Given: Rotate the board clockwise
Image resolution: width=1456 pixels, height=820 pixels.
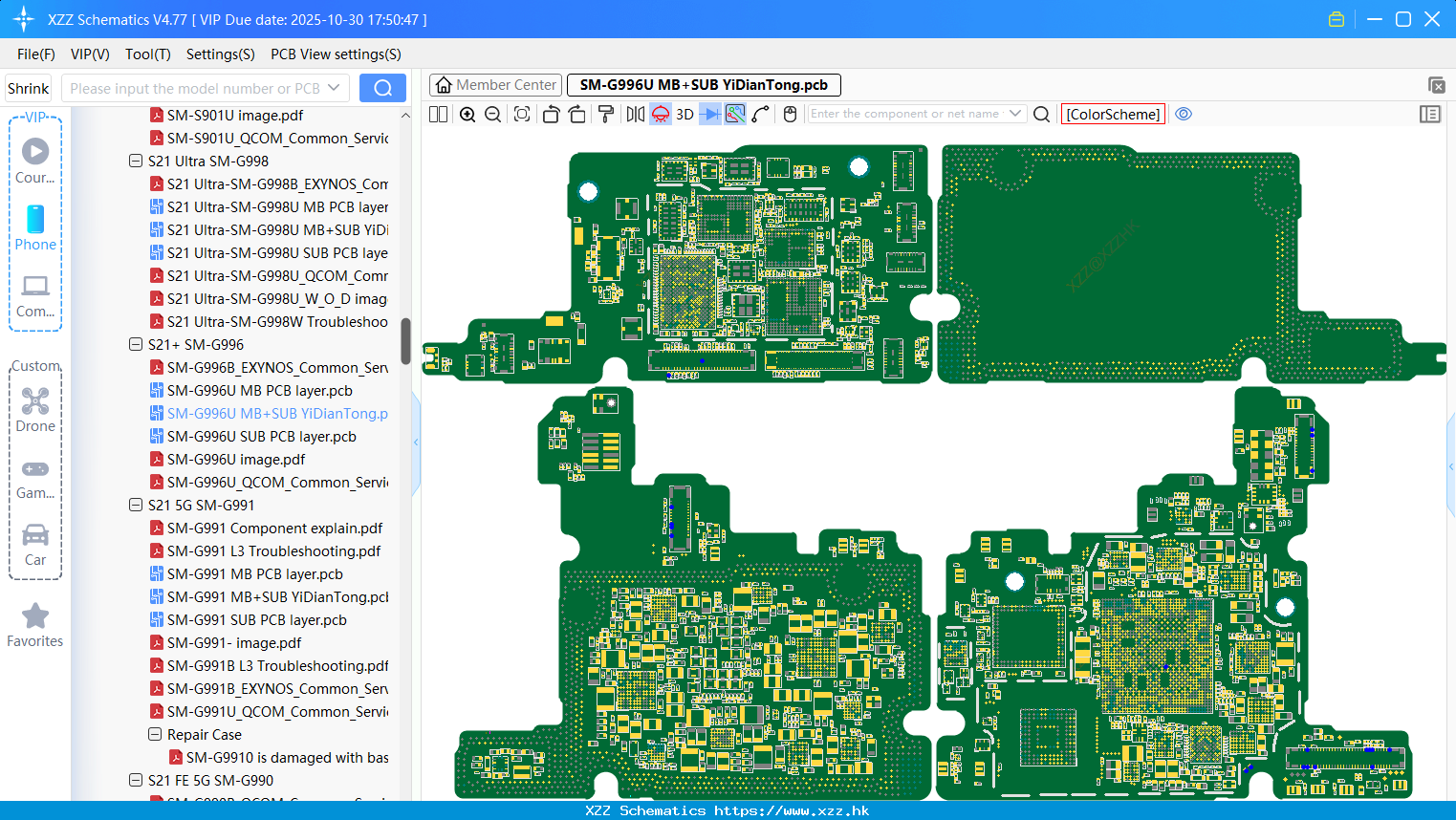Looking at the screenshot, I should click(x=576, y=114).
